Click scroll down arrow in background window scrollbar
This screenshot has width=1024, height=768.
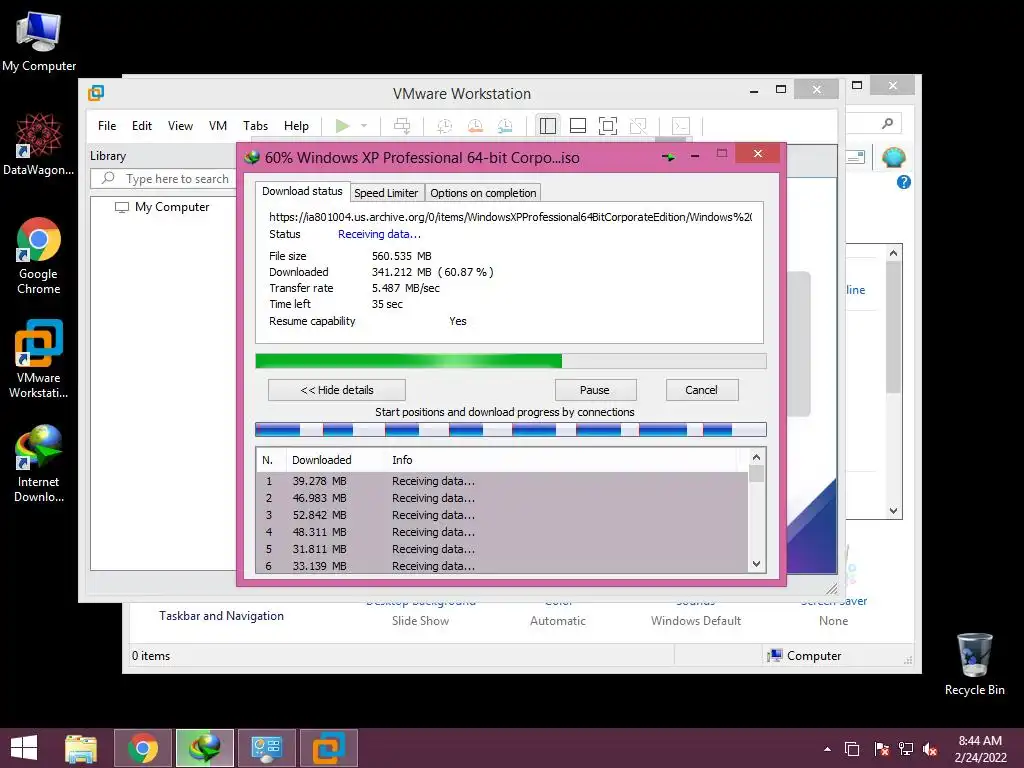coord(893,511)
